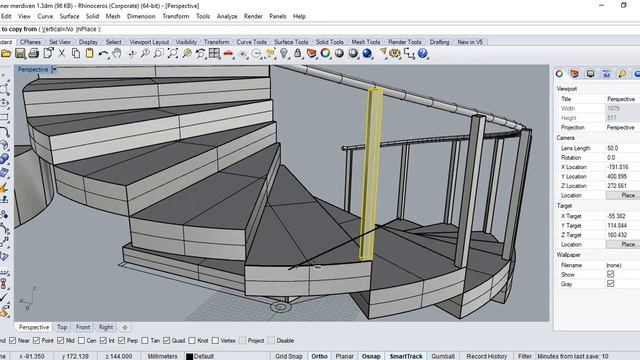Click the New document icon
Screen dimensions: 640x360
point(48,53)
